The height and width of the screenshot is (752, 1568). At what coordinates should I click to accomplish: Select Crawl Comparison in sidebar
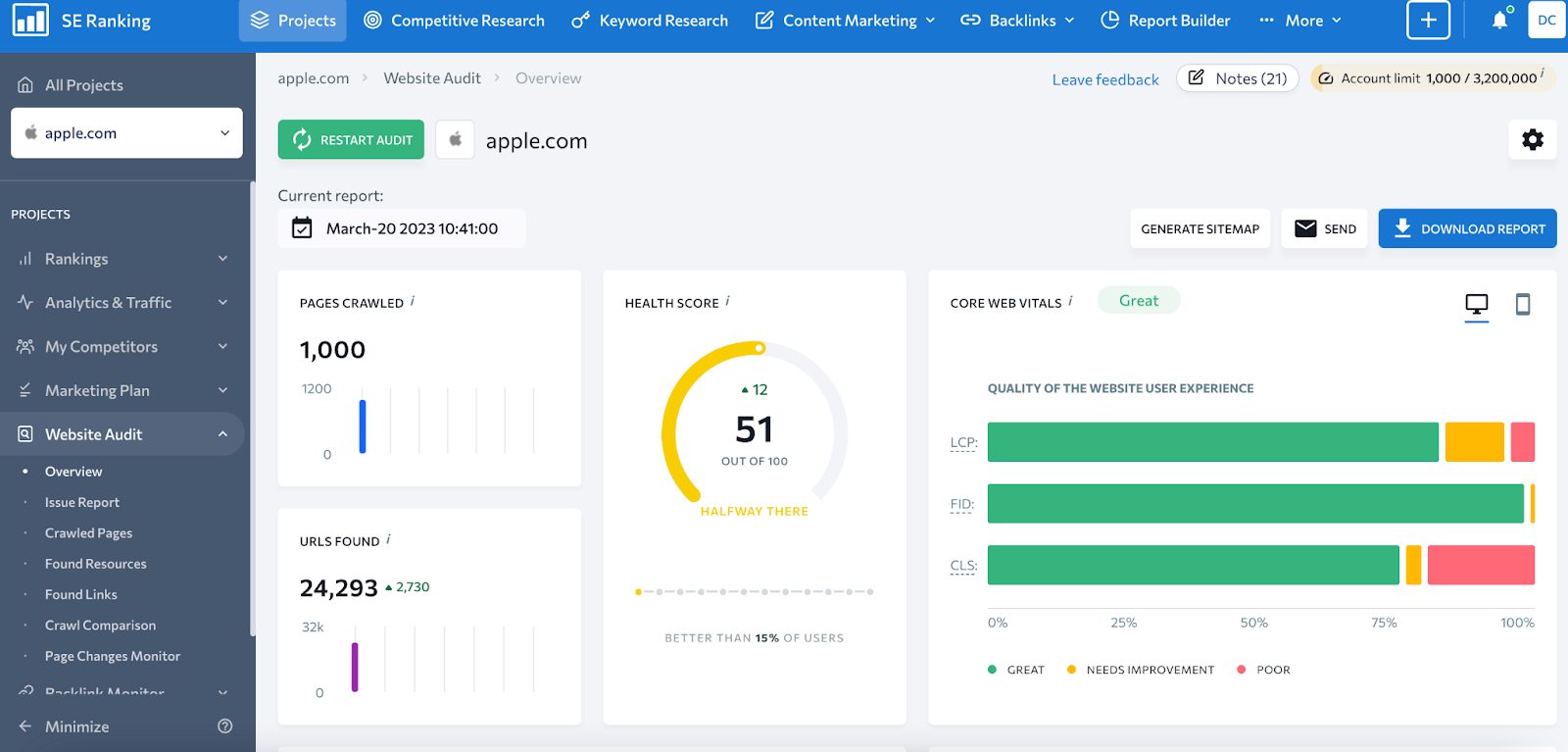[100, 625]
